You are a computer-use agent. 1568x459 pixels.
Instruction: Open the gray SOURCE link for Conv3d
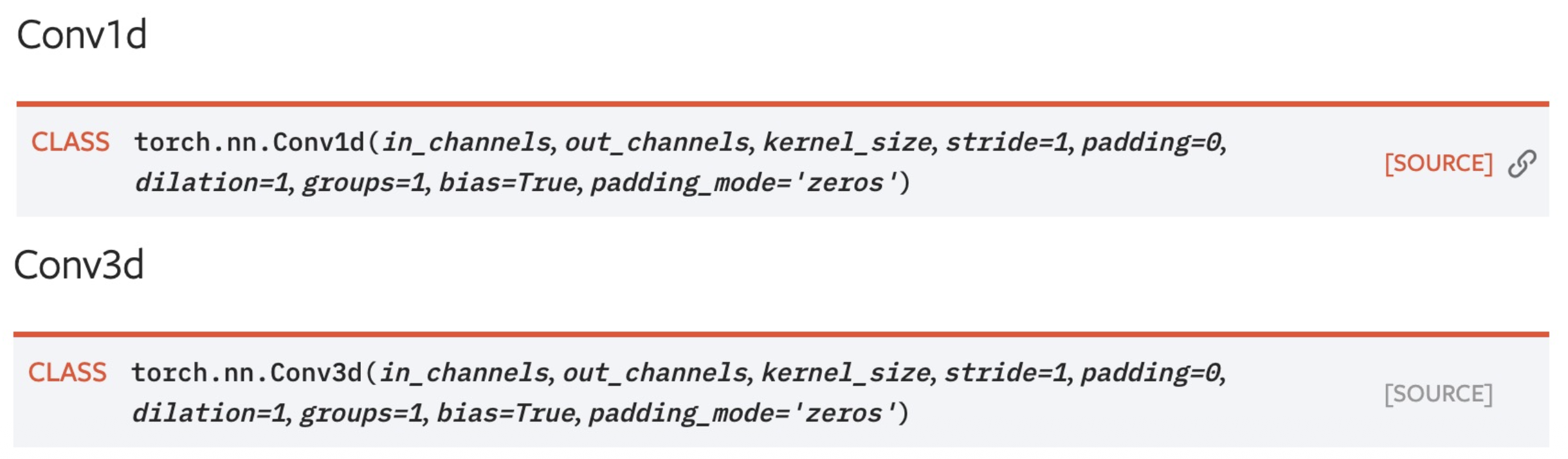tap(1438, 393)
